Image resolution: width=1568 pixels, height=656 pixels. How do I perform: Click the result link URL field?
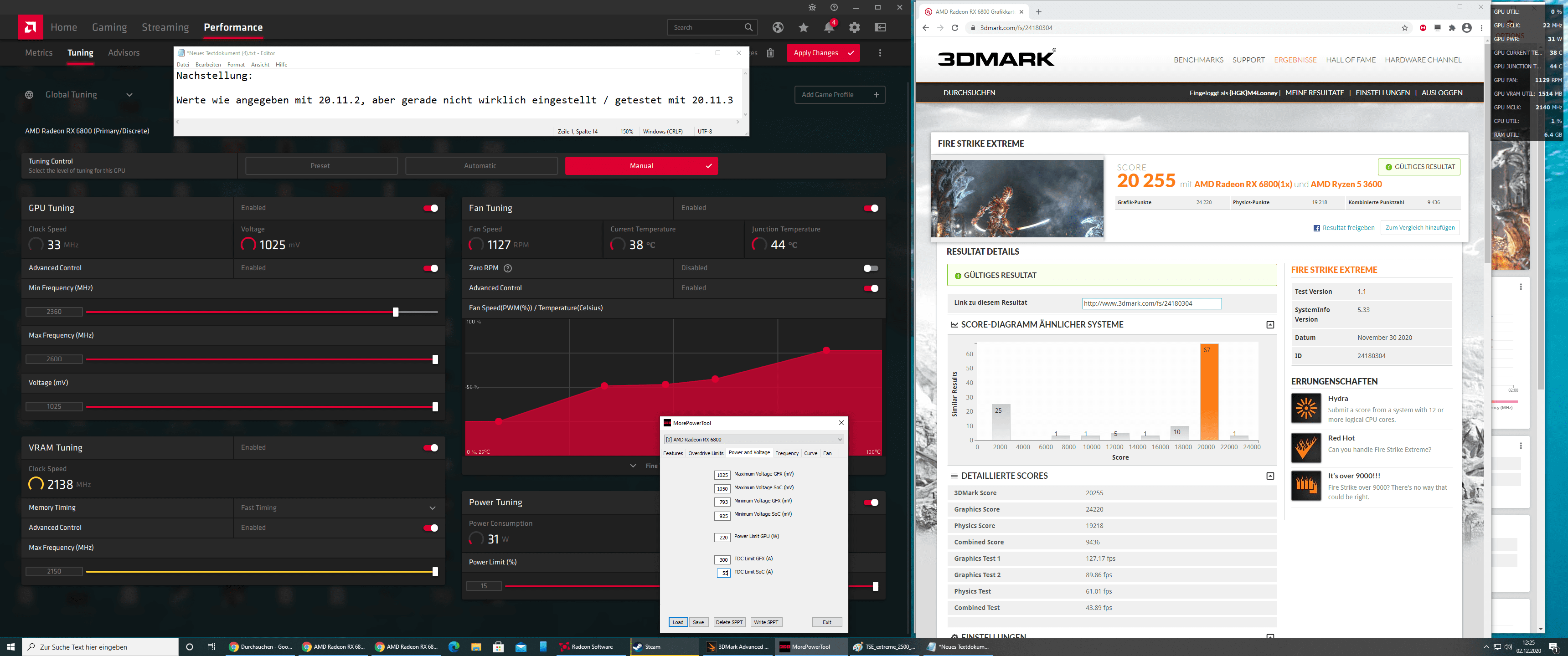click(x=1152, y=304)
